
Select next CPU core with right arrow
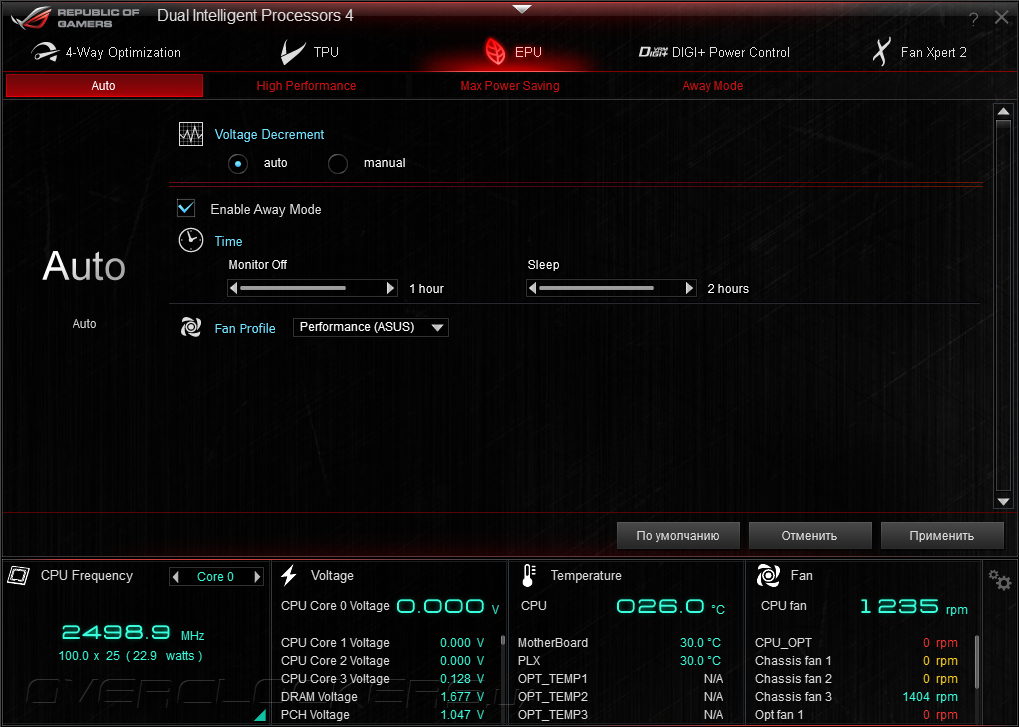point(257,577)
